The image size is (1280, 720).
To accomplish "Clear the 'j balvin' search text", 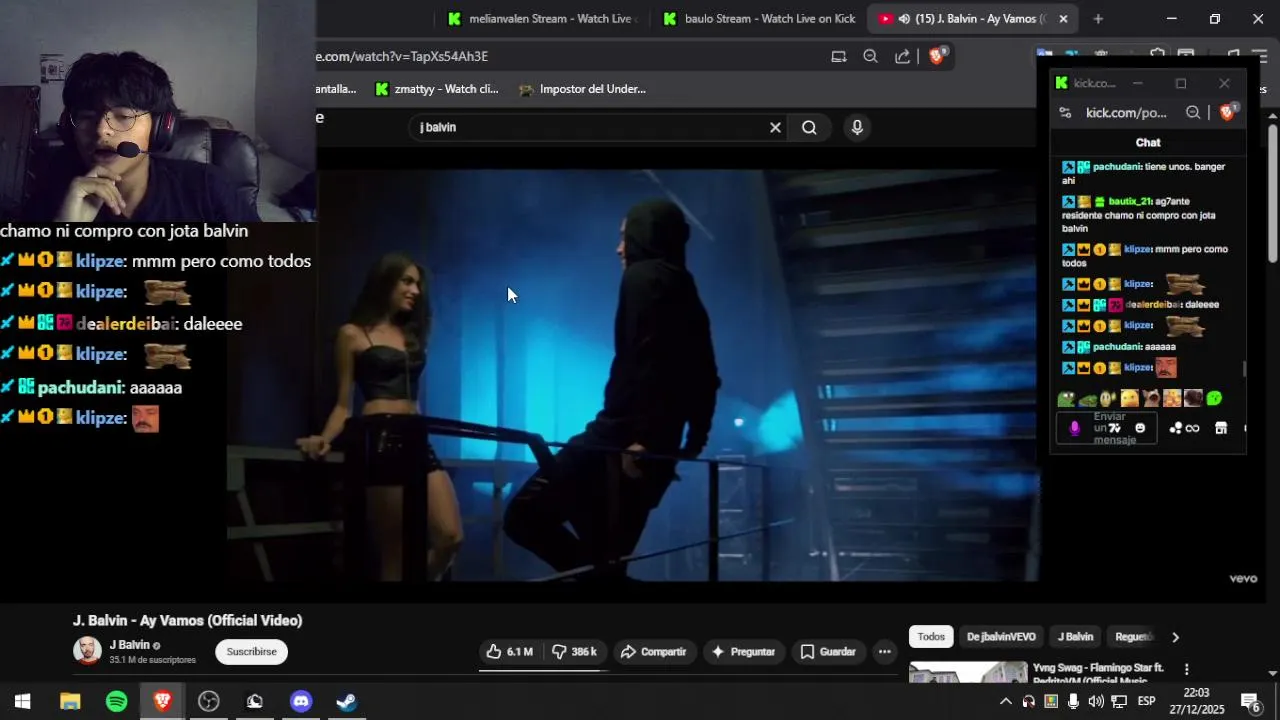I will click(775, 127).
